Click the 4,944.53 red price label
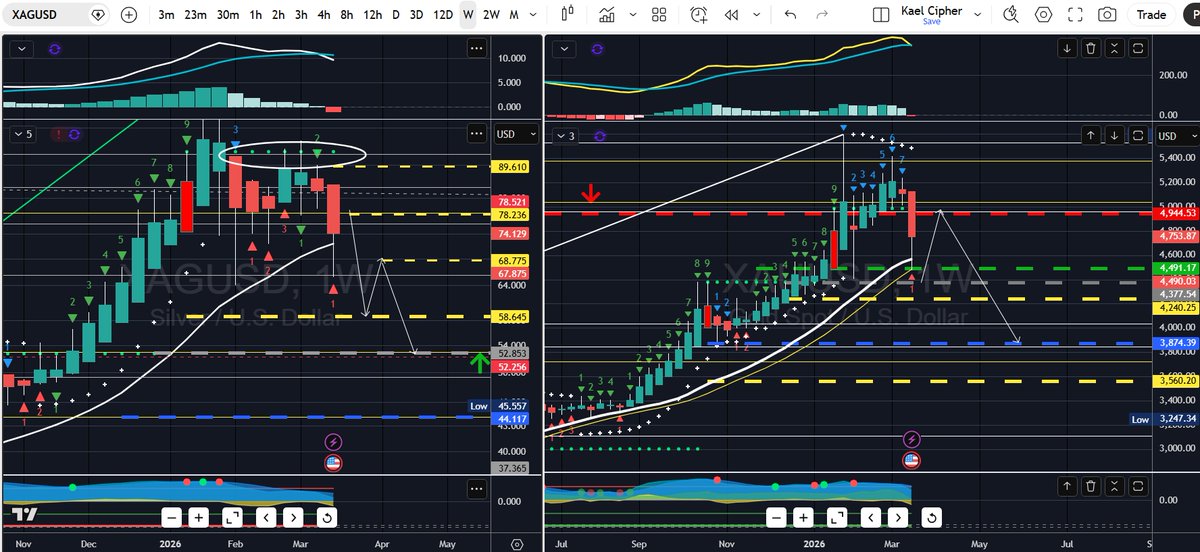Viewport: 1200px width, 552px height. [x=1177, y=213]
